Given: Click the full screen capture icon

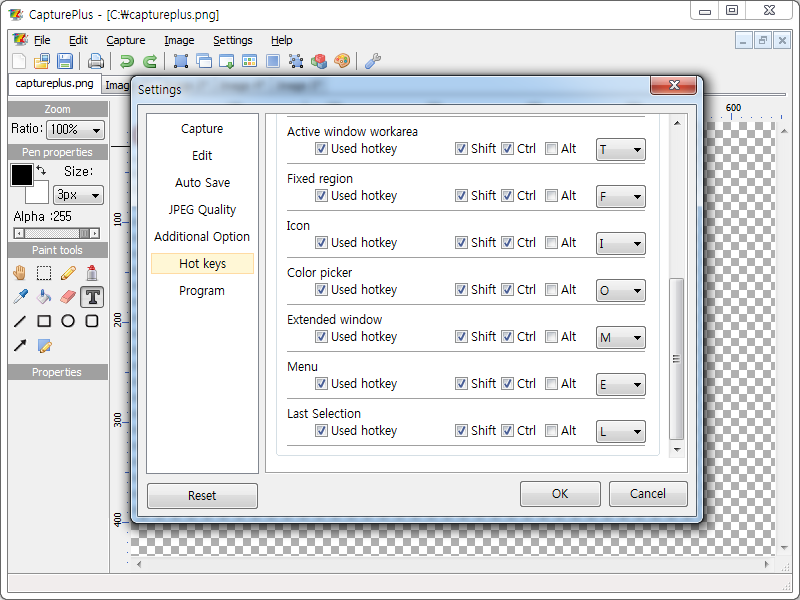Looking at the screenshot, I should (273, 61).
